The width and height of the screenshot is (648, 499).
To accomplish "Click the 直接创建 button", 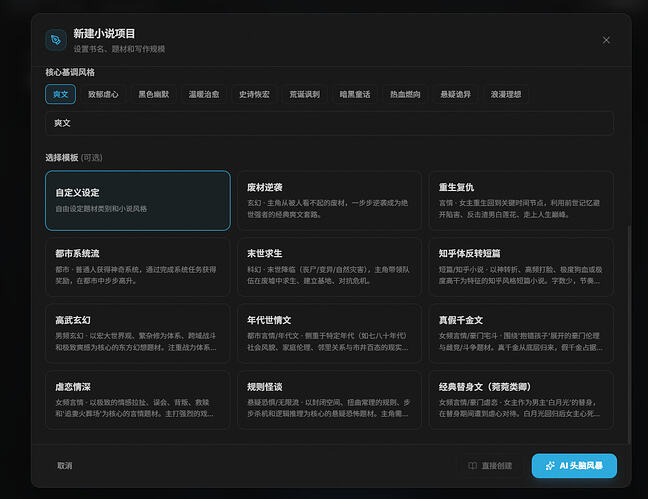I will [x=491, y=466].
